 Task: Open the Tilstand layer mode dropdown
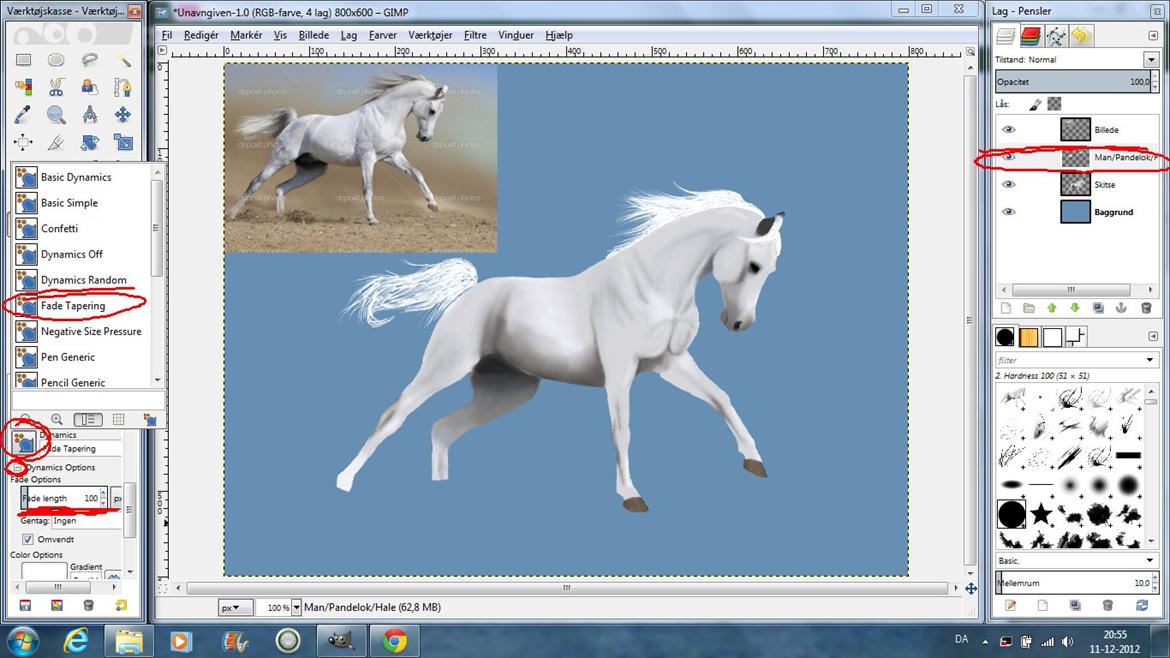(1150, 60)
